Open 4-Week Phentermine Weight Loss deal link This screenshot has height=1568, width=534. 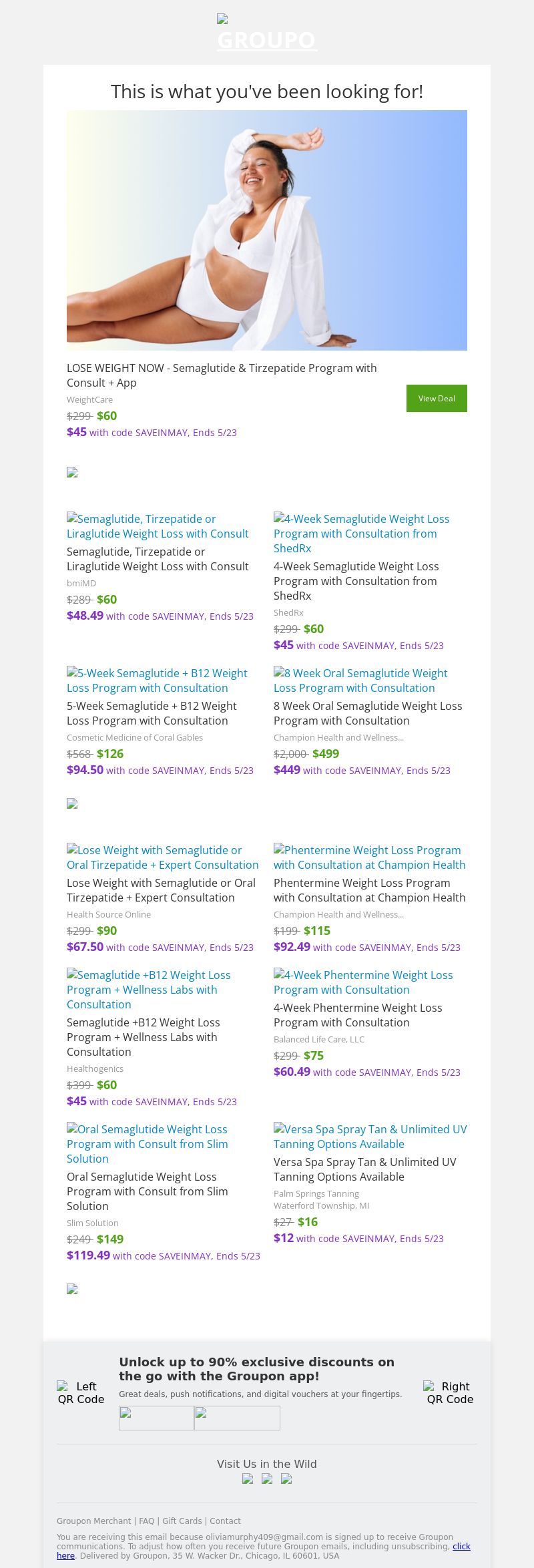point(363,982)
